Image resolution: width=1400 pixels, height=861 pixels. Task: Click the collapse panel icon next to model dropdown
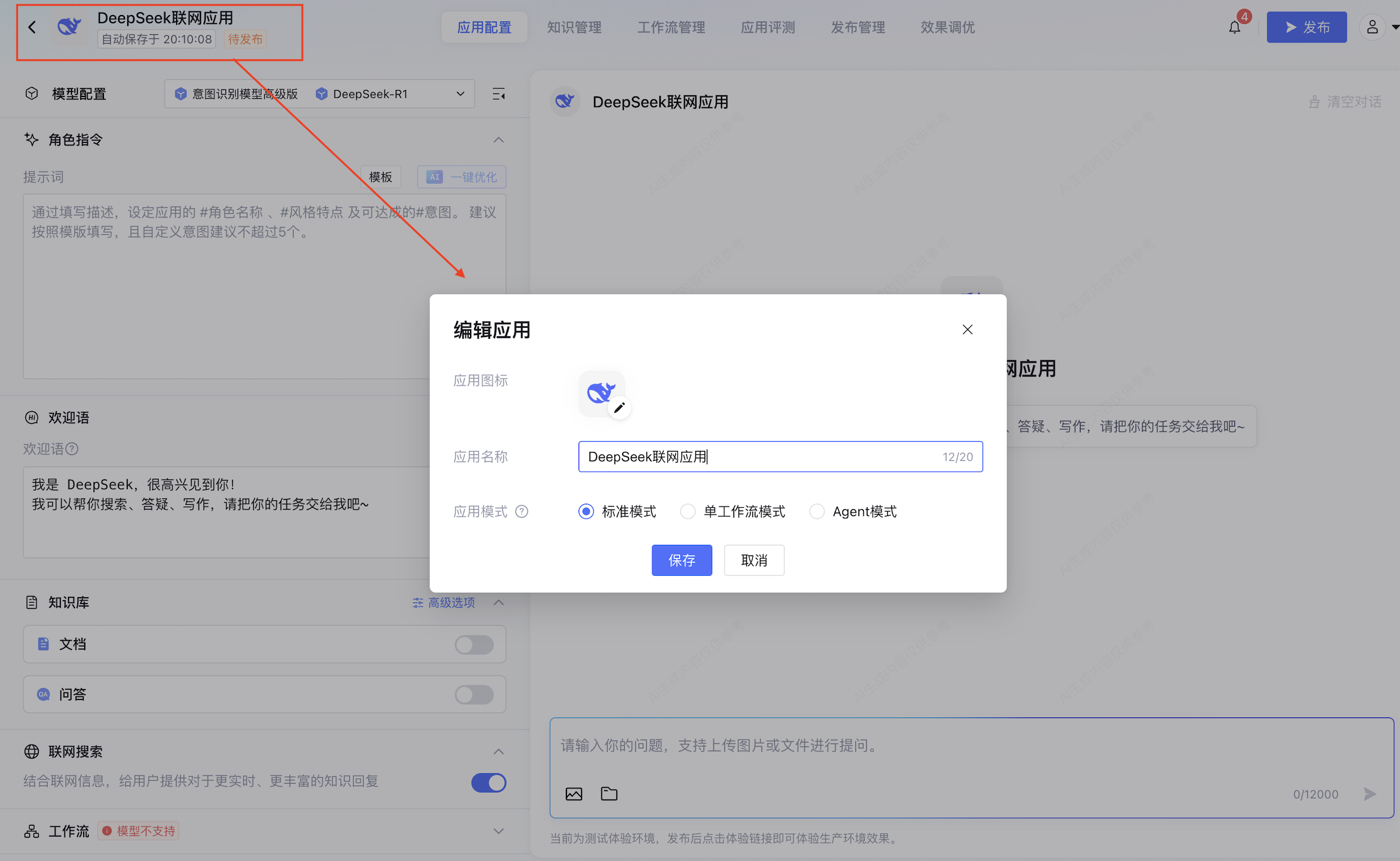coord(498,94)
